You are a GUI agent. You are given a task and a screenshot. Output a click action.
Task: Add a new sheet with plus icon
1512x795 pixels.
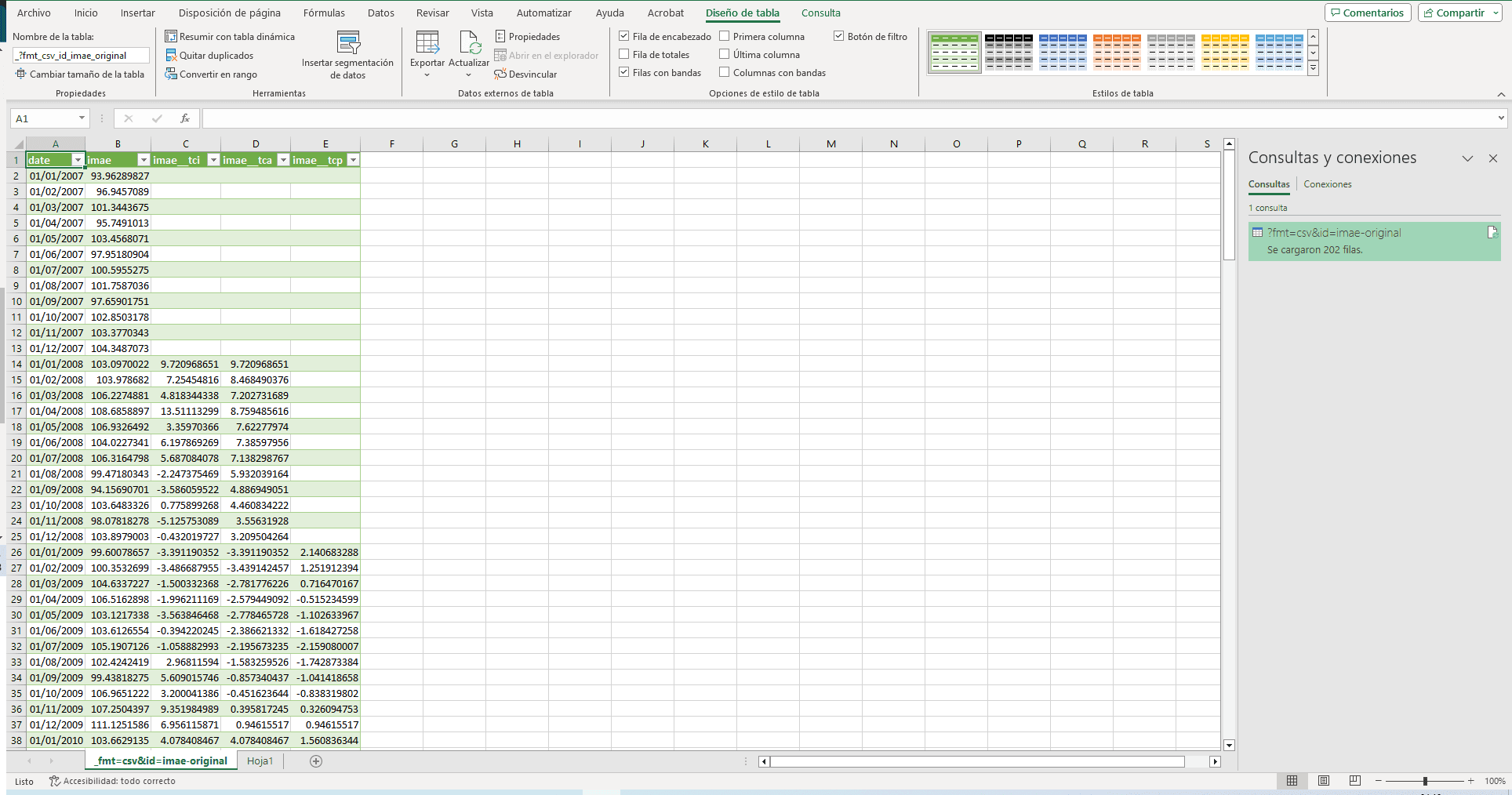click(316, 761)
